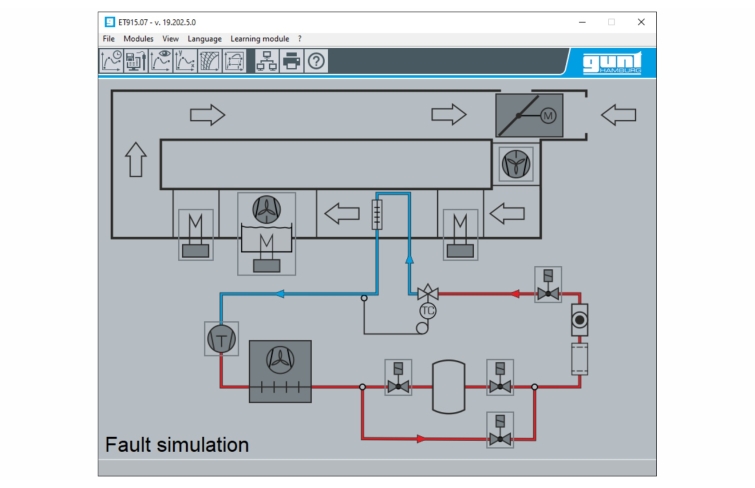Screen dimensions: 755x488
Task: Open the measurement data acquisition icon
Action: click(x=136, y=61)
